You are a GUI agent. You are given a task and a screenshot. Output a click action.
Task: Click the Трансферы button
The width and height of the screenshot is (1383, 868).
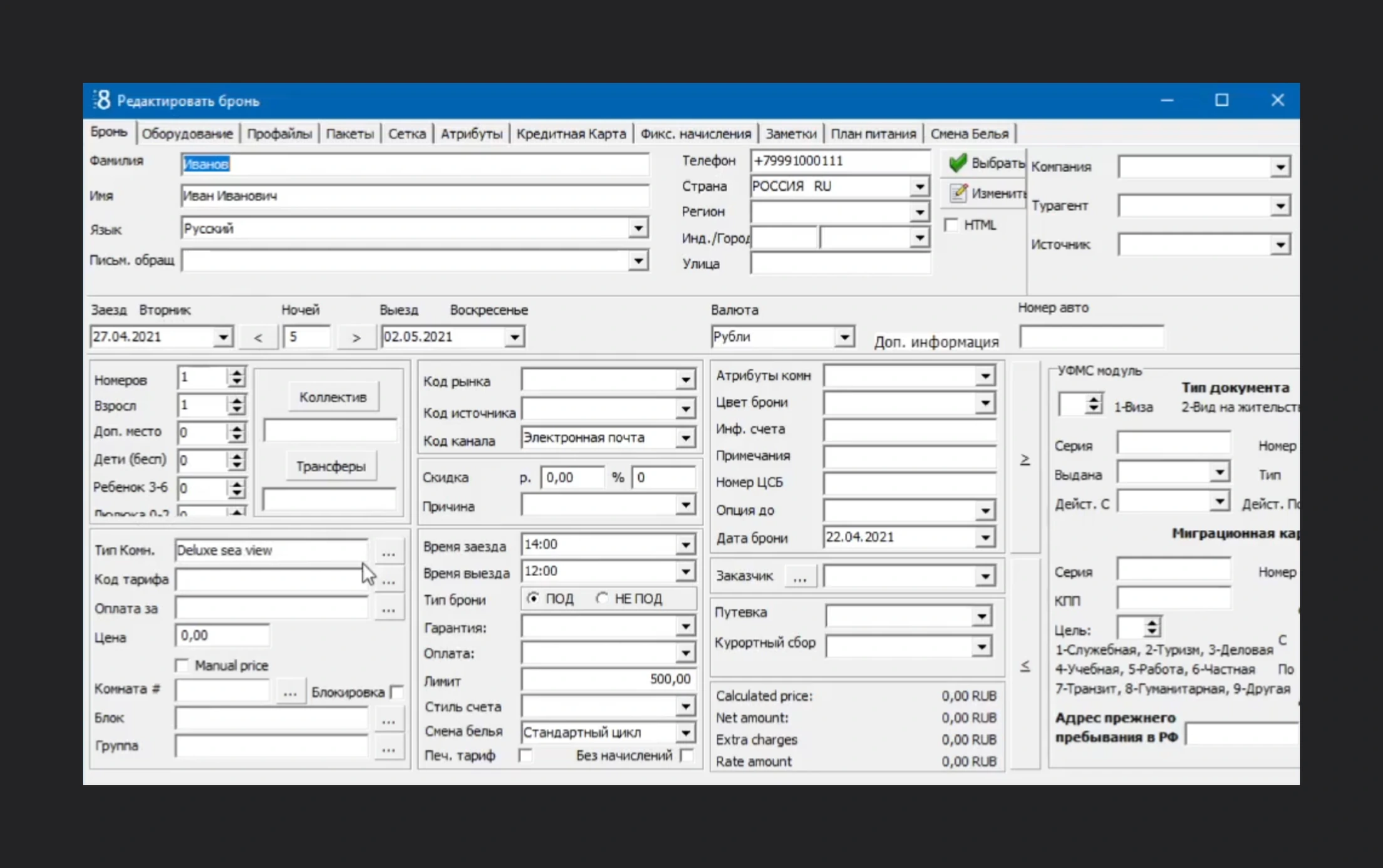pyautogui.click(x=331, y=467)
